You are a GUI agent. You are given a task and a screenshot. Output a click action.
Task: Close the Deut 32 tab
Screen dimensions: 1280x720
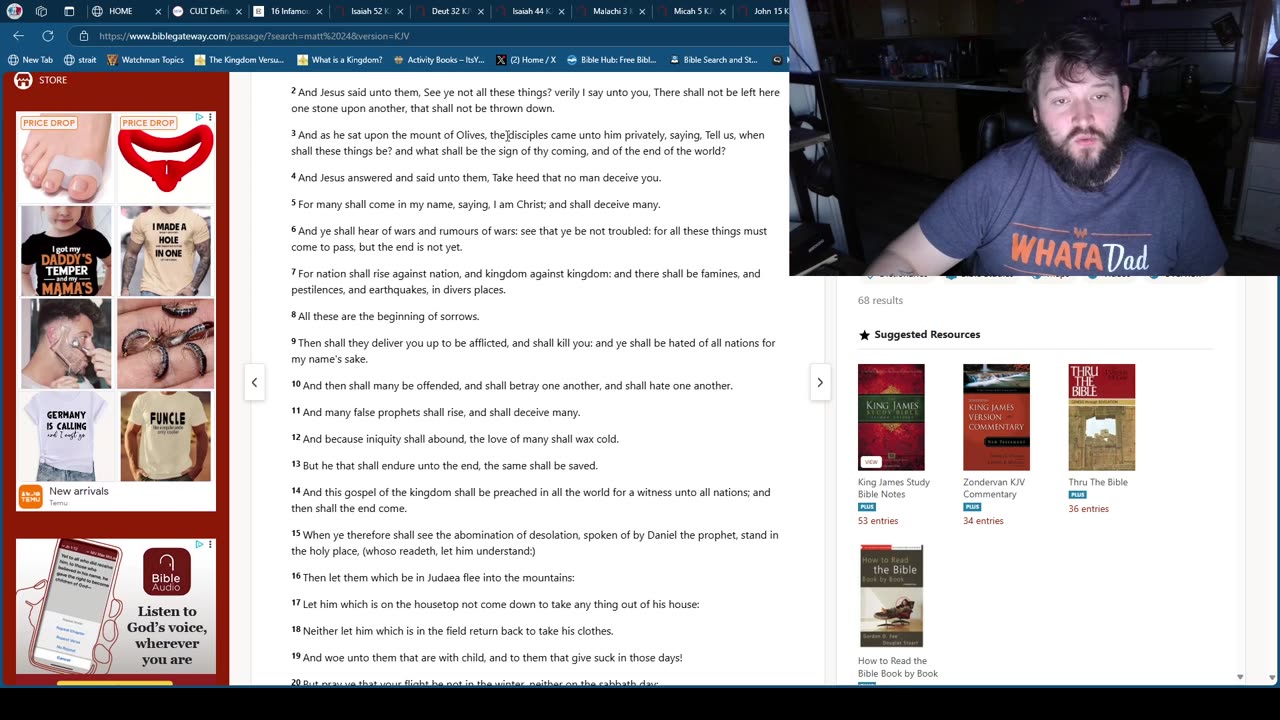[x=481, y=12]
